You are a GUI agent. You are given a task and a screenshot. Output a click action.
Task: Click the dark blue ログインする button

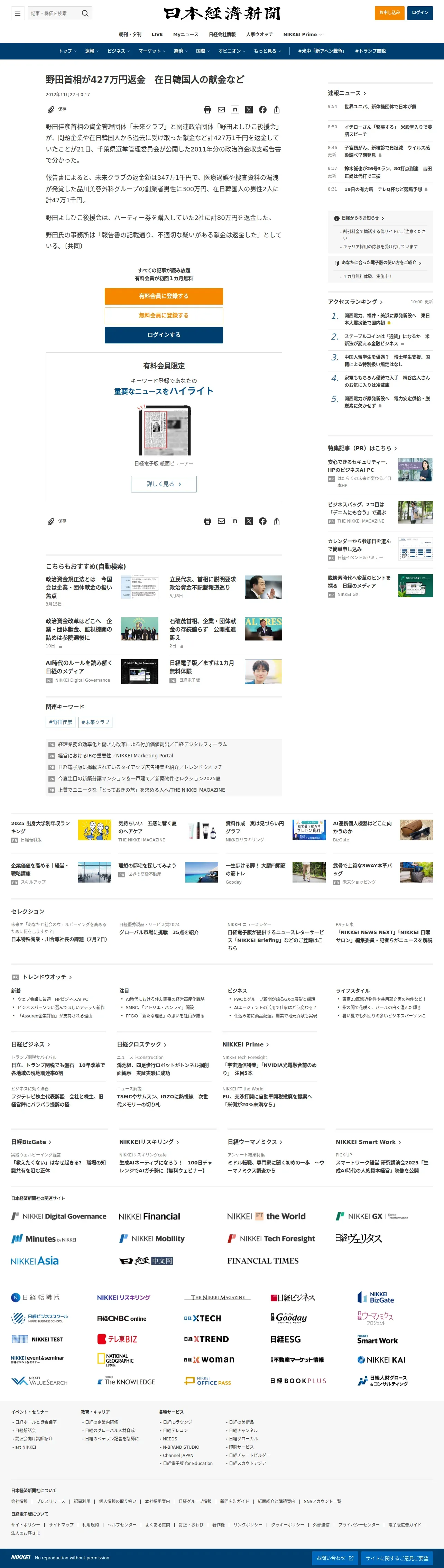pyautogui.click(x=164, y=335)
